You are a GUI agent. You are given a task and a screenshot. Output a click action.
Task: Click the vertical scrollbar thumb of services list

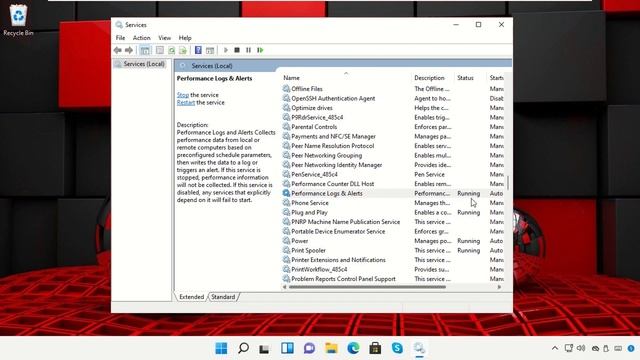(x=508, y=183)
